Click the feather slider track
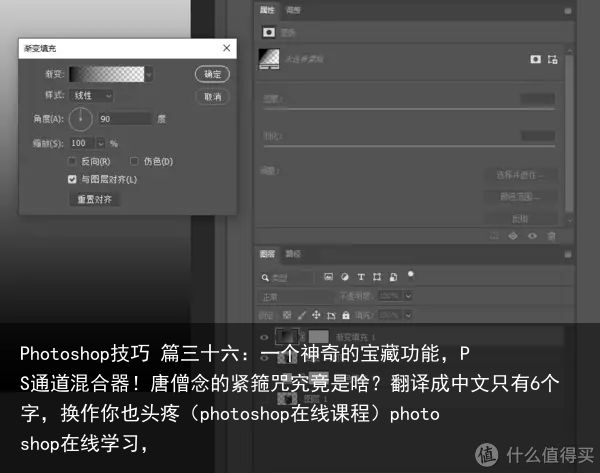 tap(409, 146)
